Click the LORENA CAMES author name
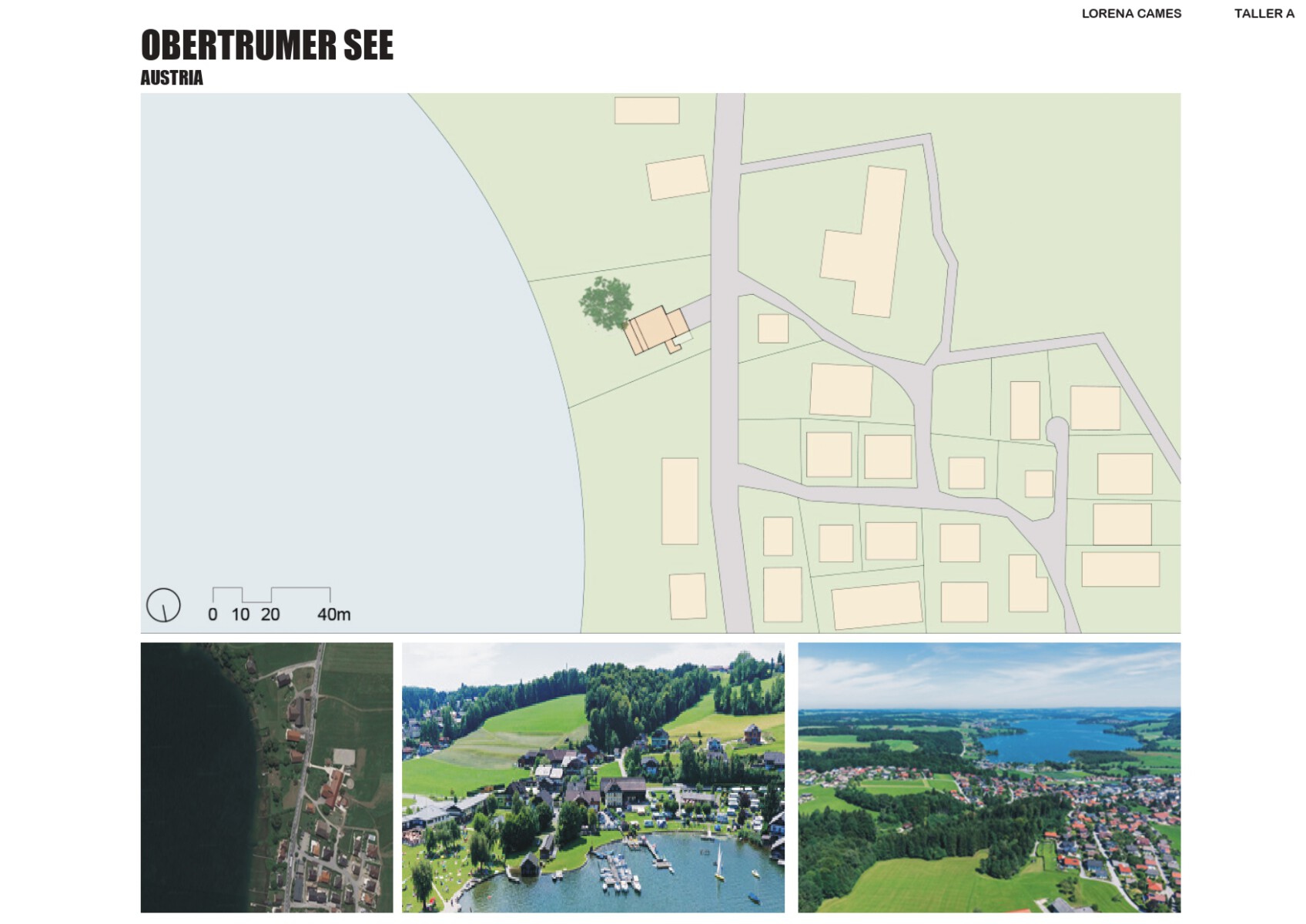The height and width of the screenshot is (924, 1306). point(1131,13)
